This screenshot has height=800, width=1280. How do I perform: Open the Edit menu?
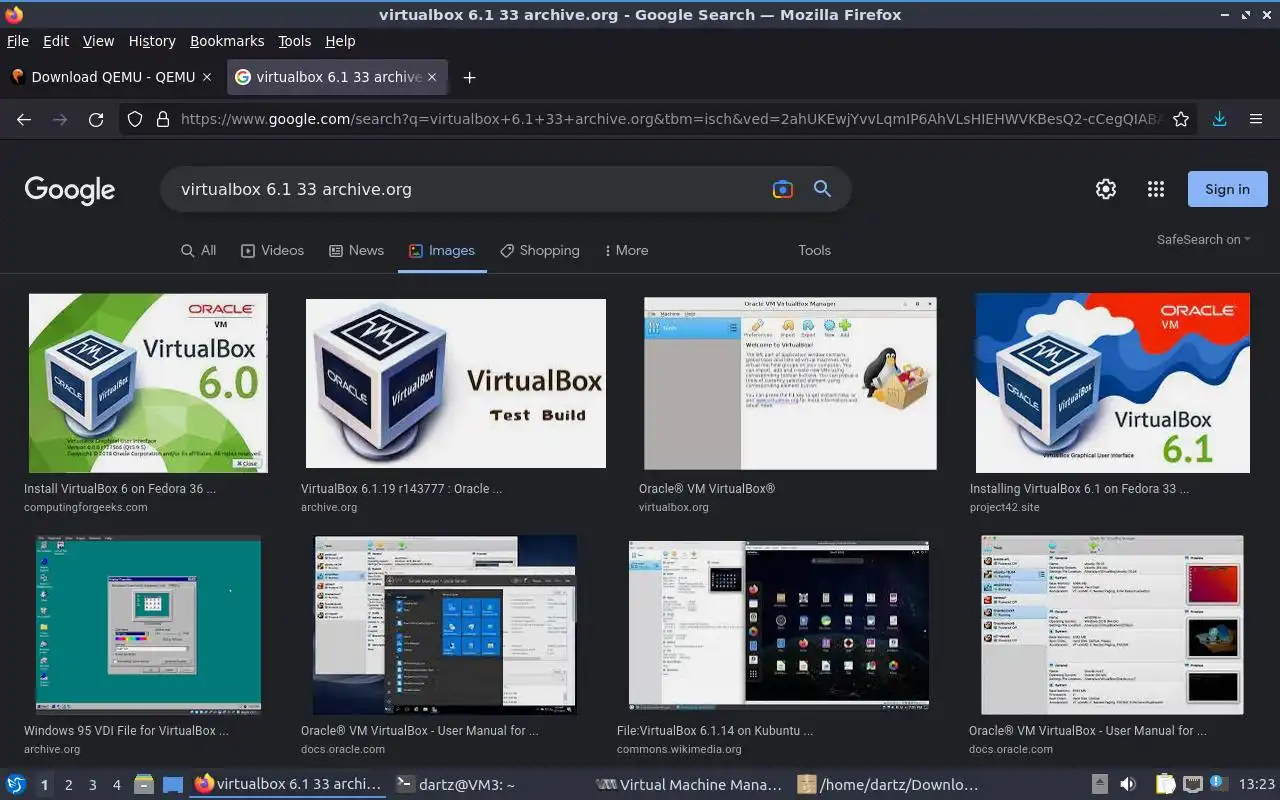point(56,41)
